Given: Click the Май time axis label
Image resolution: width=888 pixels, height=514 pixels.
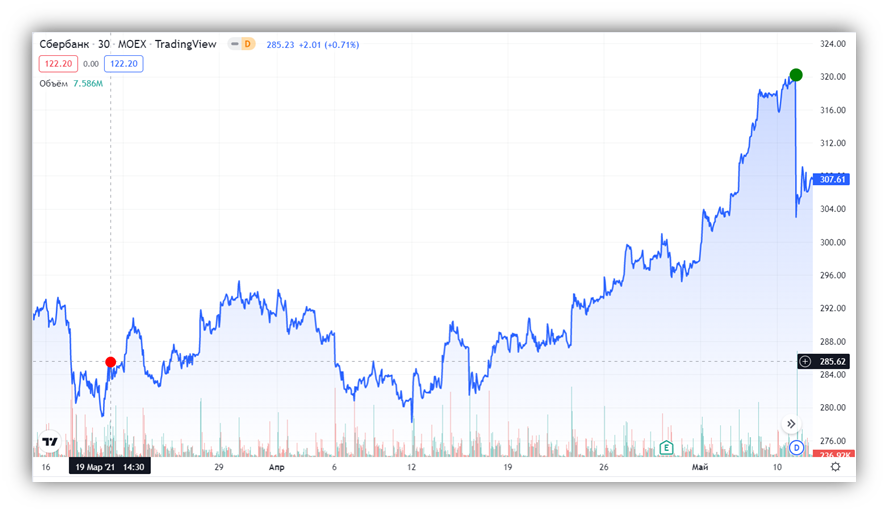Looking at the screenshot, I should (700, 467).
